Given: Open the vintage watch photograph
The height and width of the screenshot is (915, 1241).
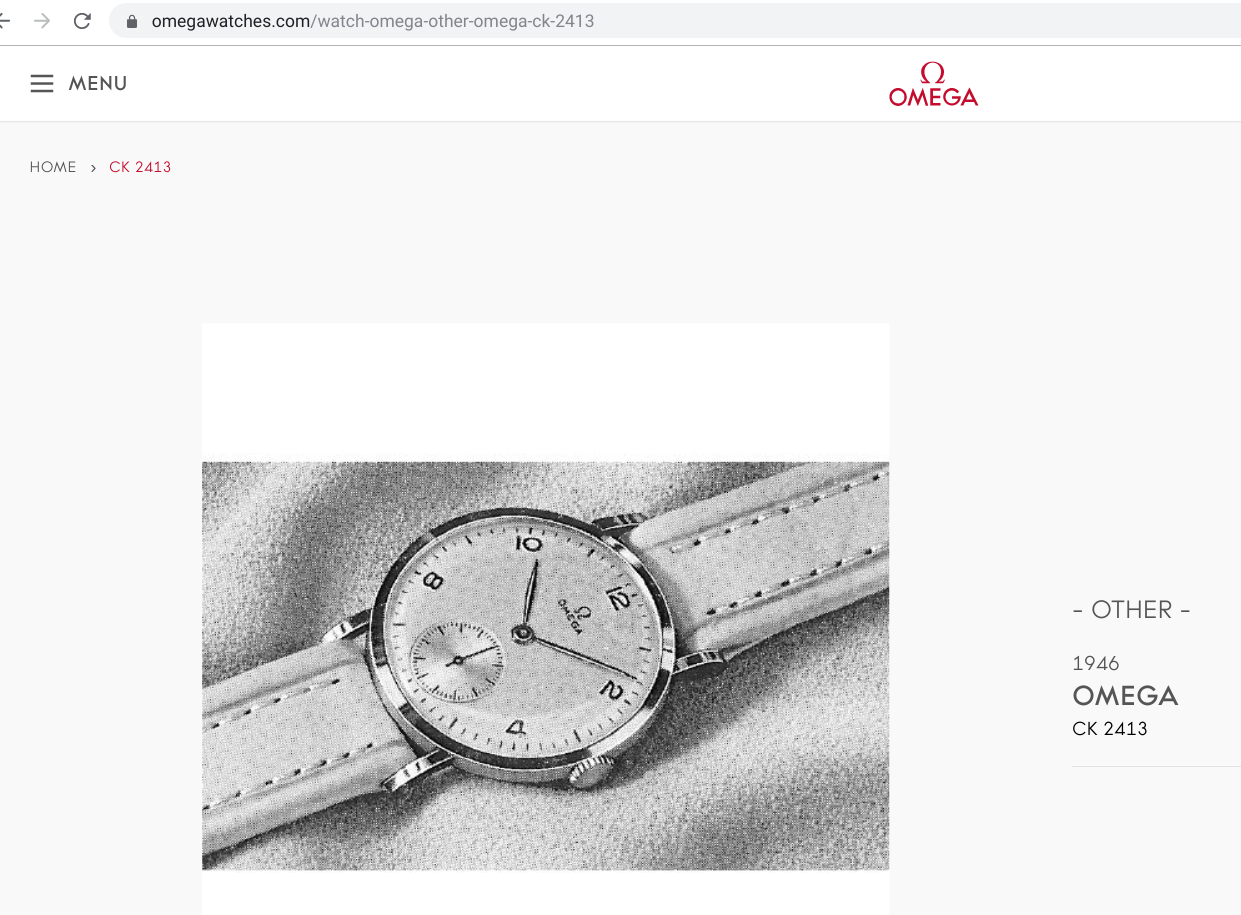Looking at the screenshot, I should click(x=545, y=665).
